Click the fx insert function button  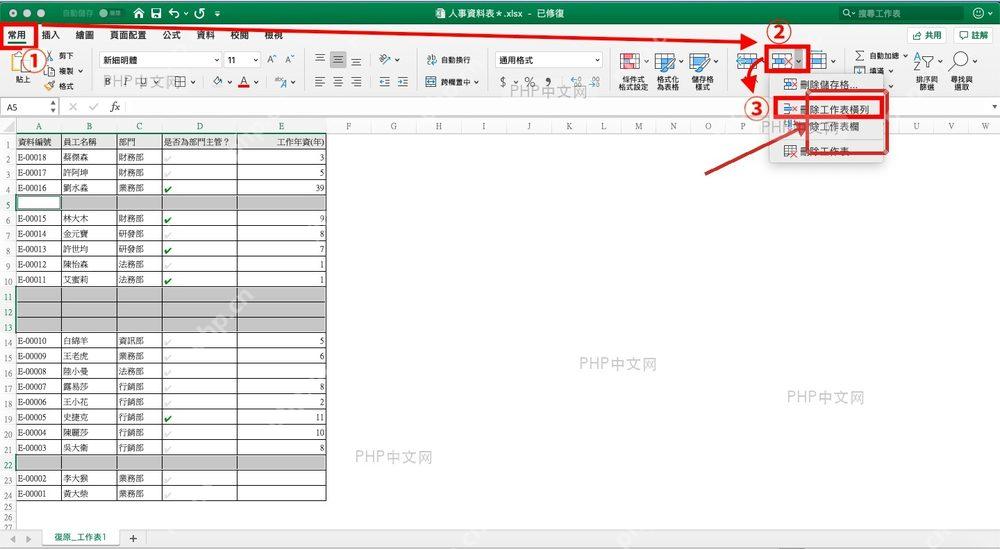[115, 106]
